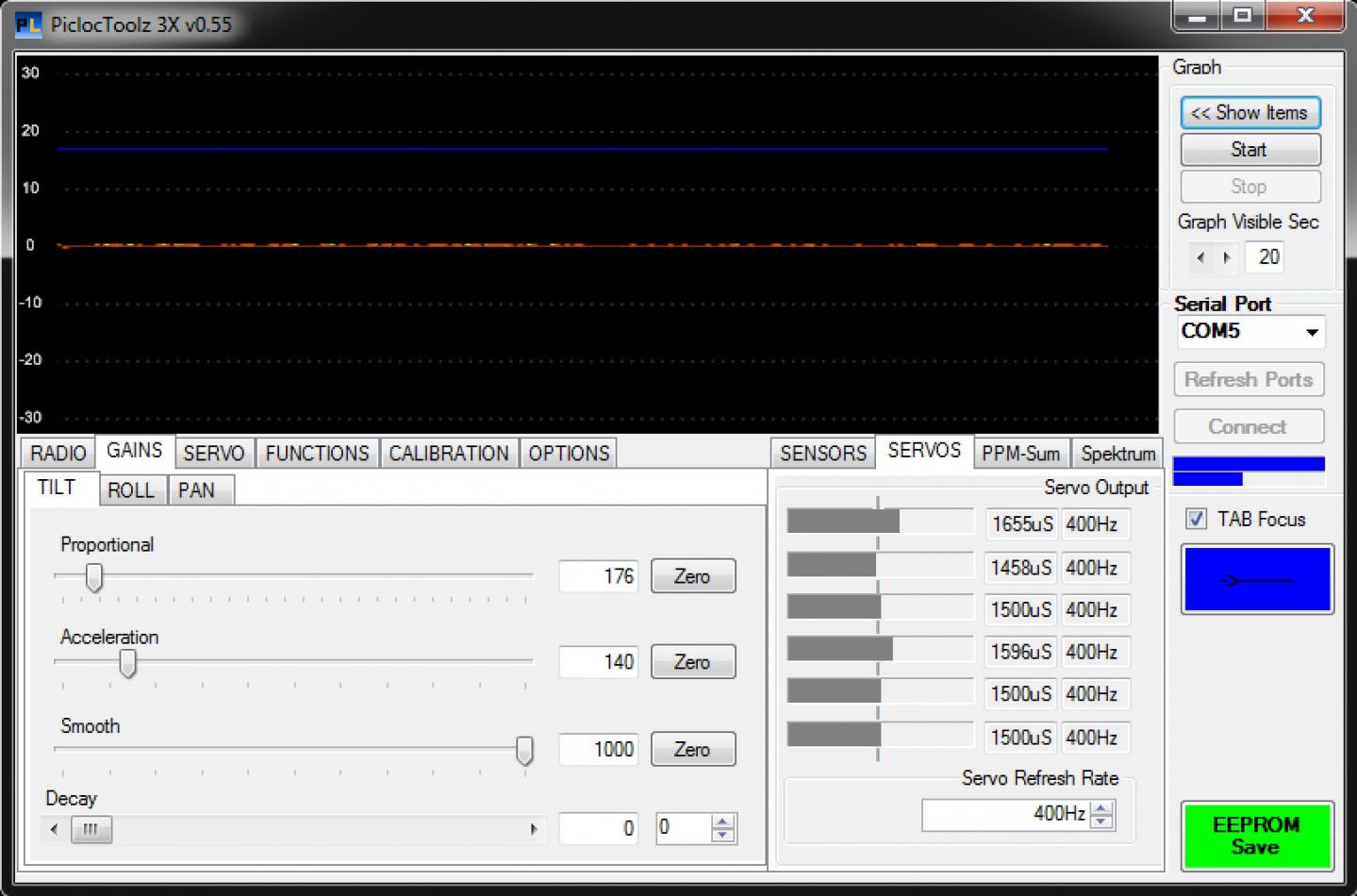Increase Graph Visible Sec with right arrow

pos(1226,257)
